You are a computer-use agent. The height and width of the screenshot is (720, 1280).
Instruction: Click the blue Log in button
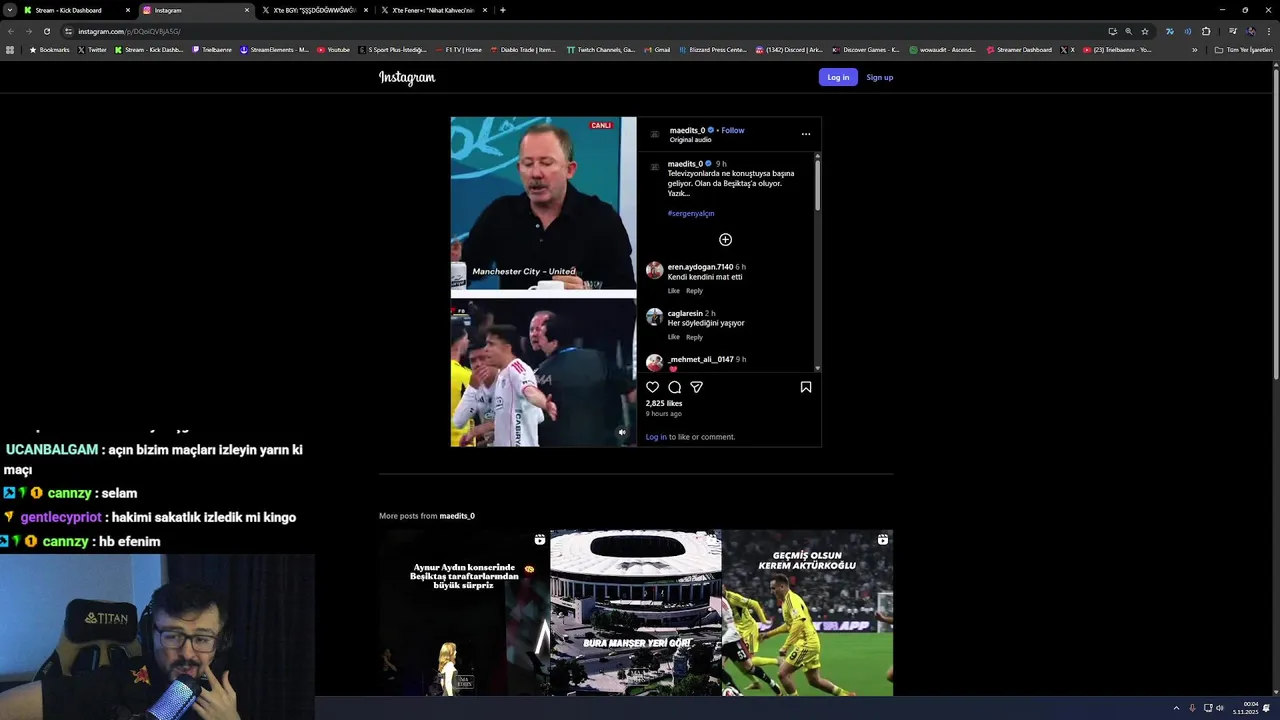coord(838,77)
